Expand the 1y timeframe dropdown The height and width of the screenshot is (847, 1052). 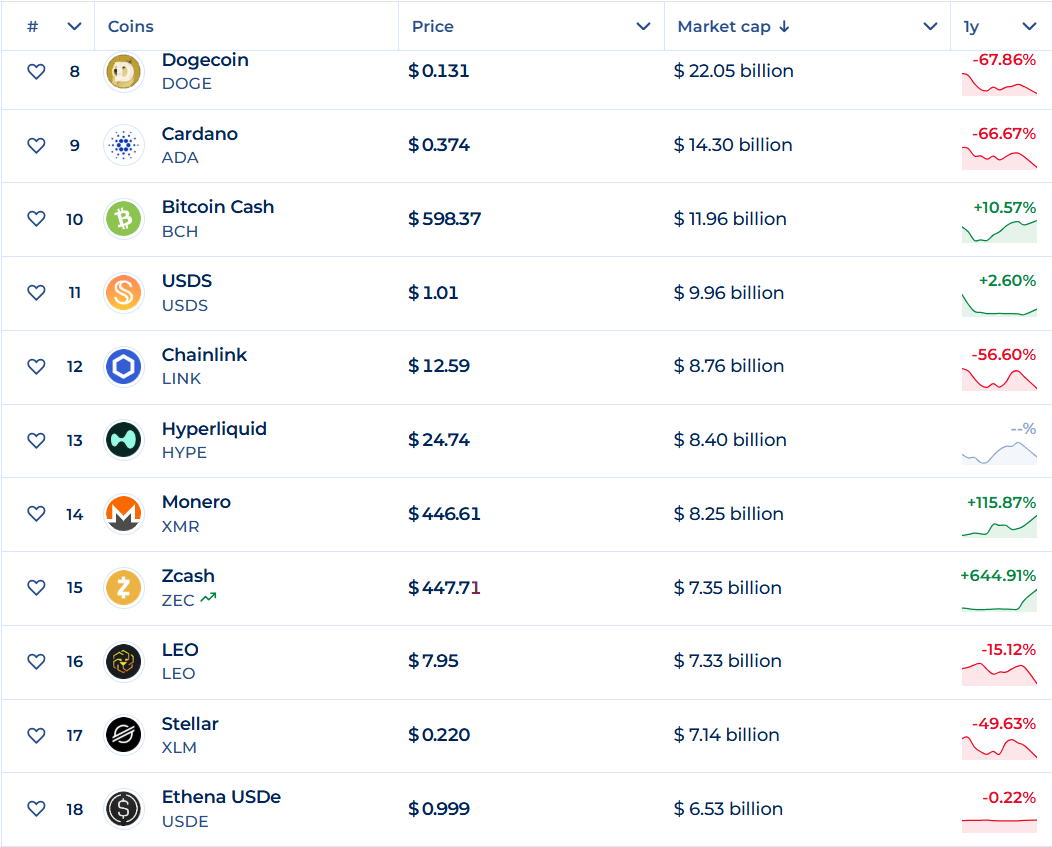[1029, 27]
